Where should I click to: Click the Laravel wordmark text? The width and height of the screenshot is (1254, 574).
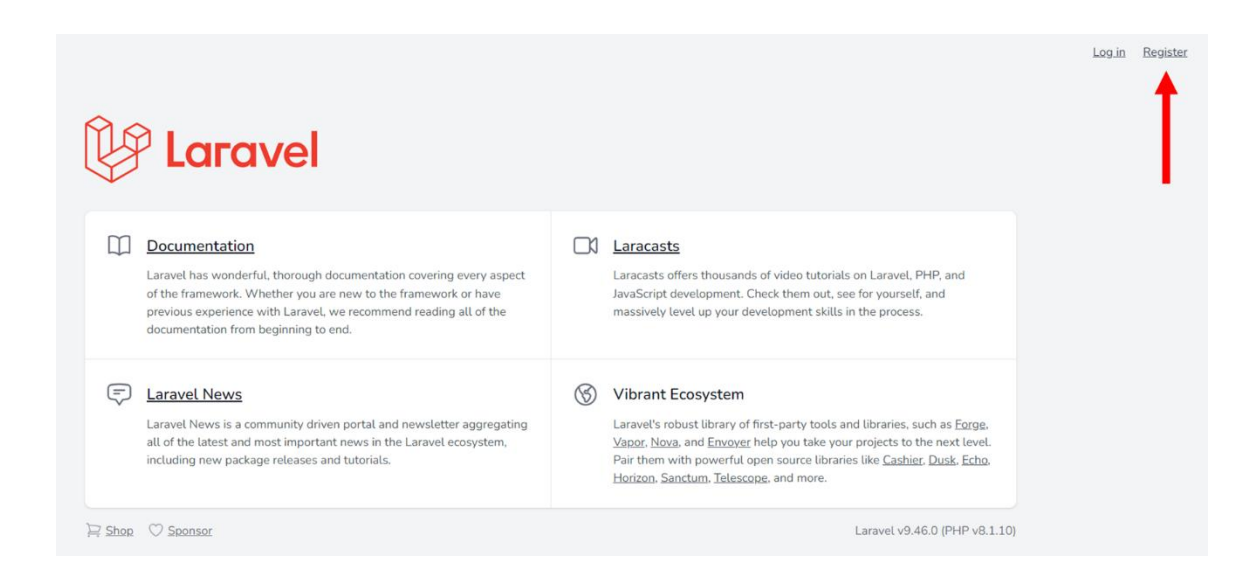241,151
